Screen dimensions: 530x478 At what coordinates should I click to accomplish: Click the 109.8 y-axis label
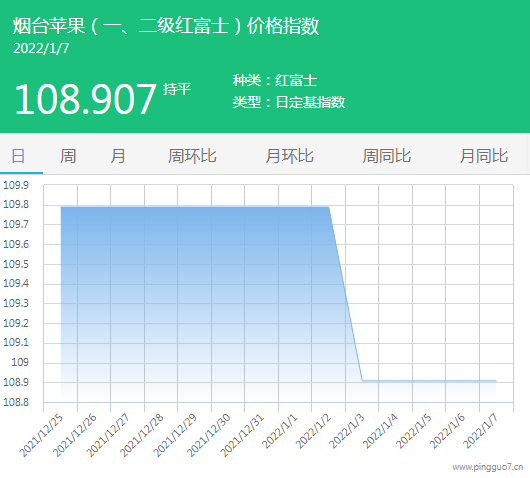[x=16, y=205]
